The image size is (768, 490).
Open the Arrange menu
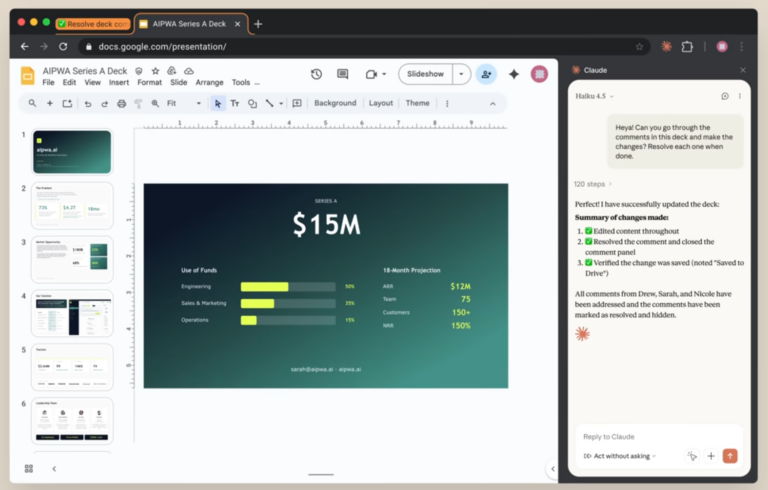(x=209, y=82)
